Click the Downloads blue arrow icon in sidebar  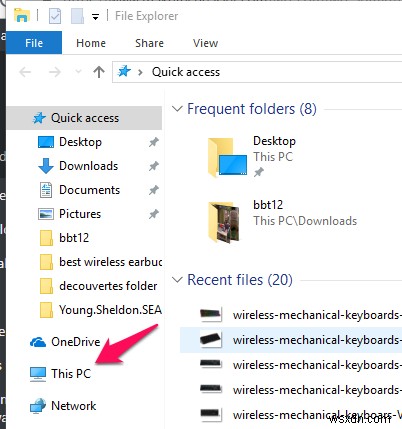(x=46, y=166)
